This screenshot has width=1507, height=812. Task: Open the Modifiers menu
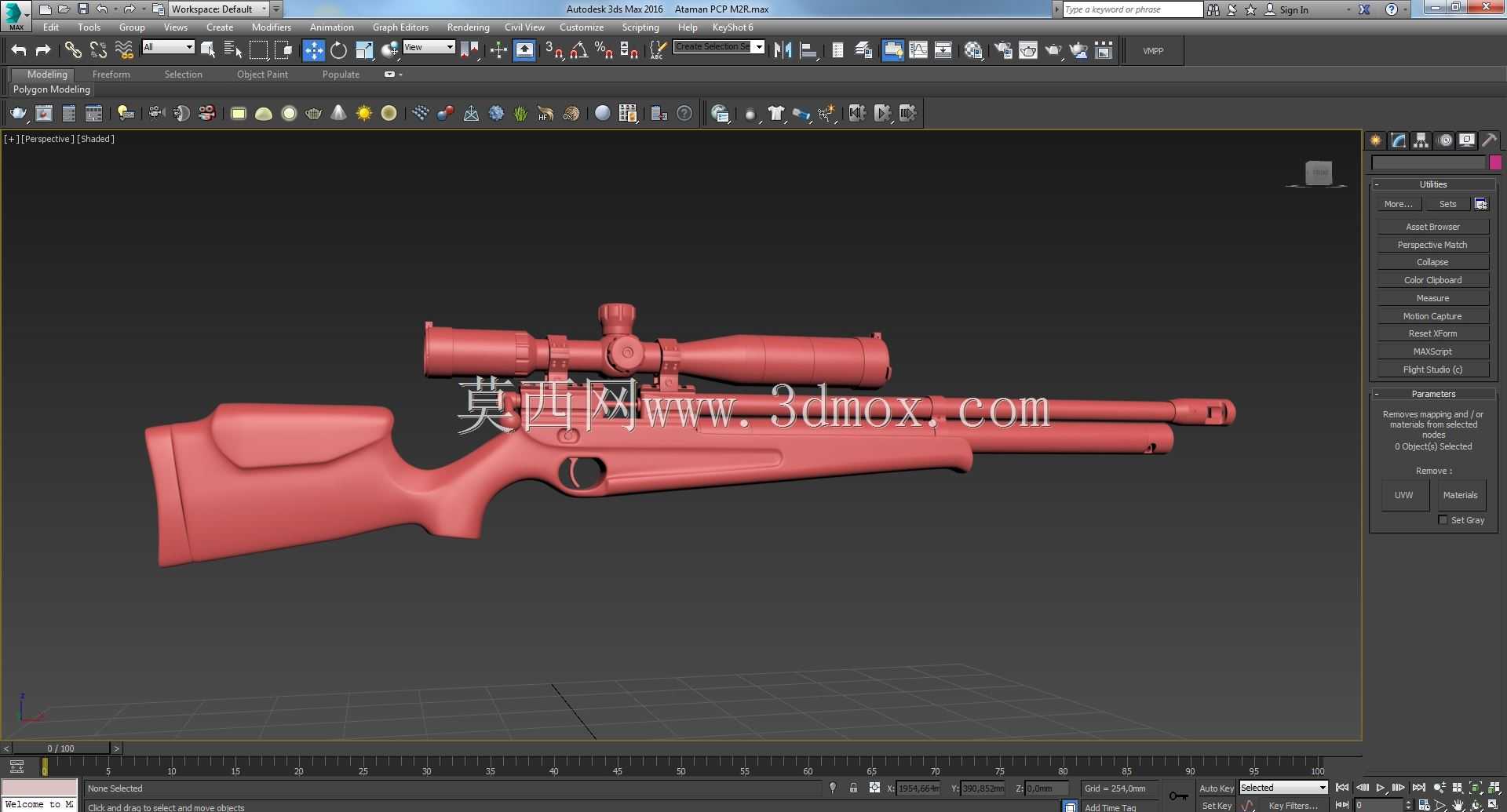[271, 27]
